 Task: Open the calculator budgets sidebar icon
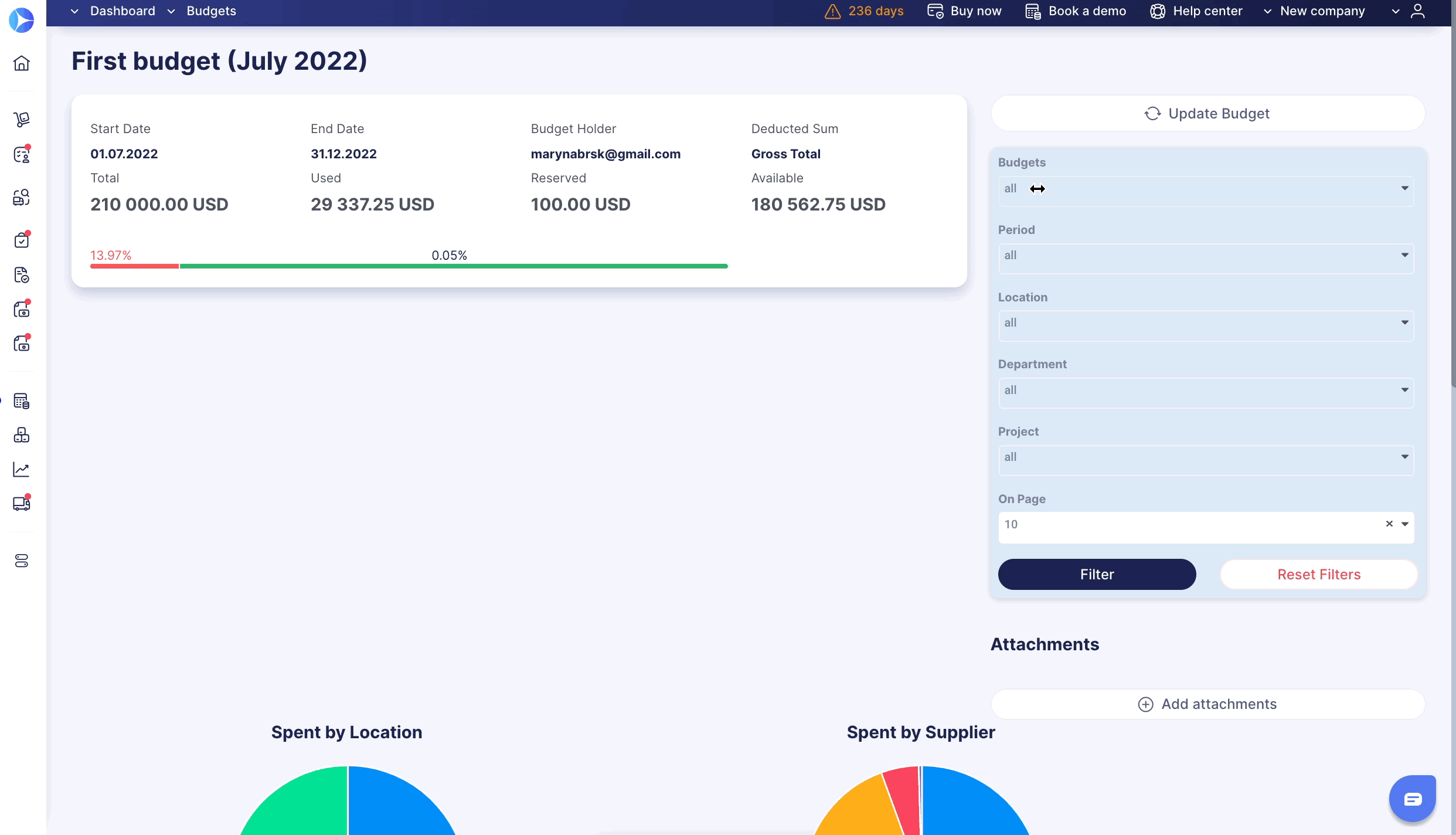tap(22, 401)
